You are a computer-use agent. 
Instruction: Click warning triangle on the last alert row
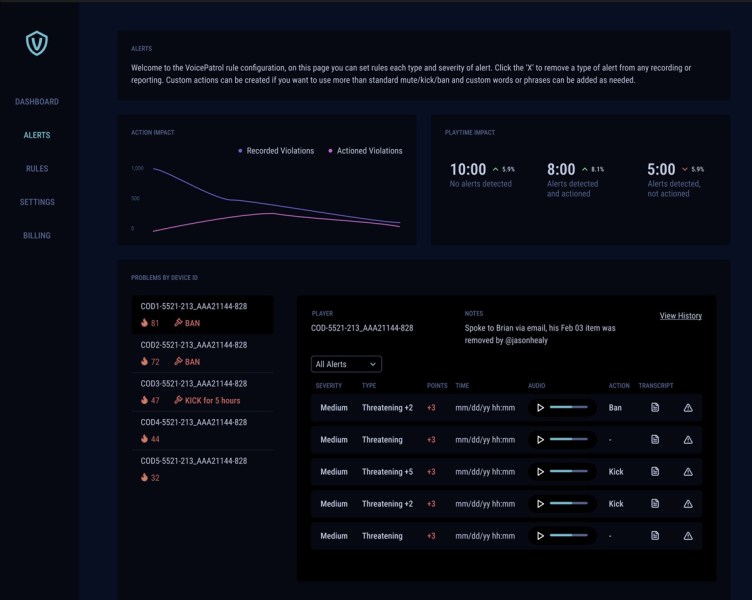tap(688, 536)
